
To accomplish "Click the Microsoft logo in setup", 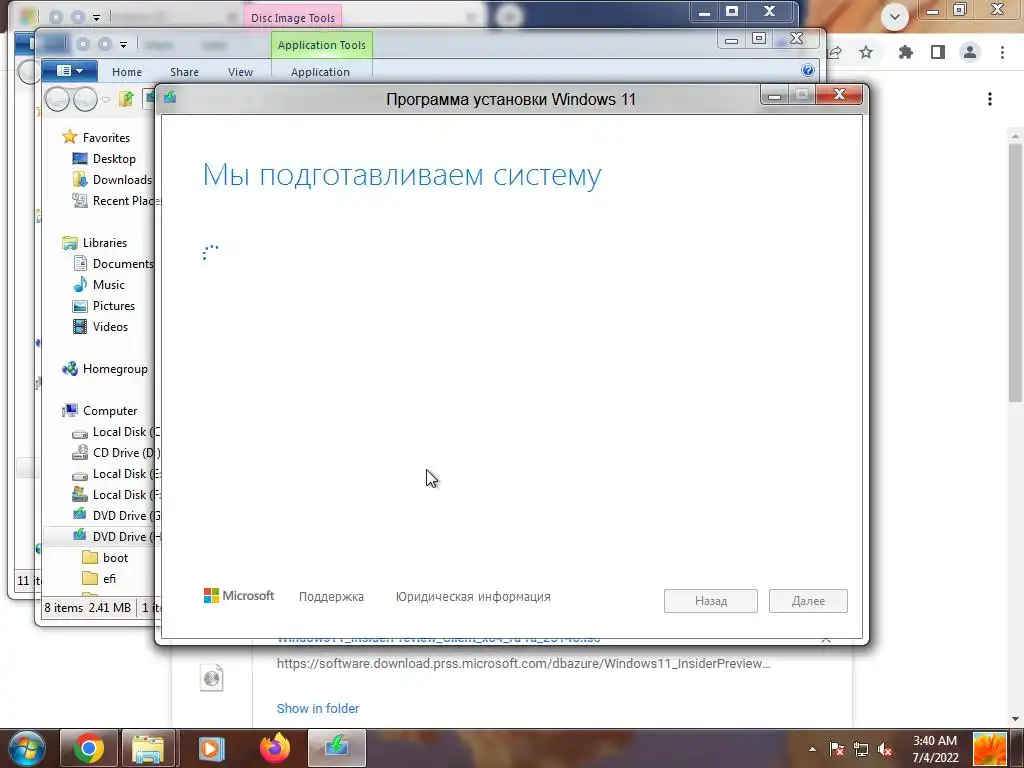I will tap(238, 596).
